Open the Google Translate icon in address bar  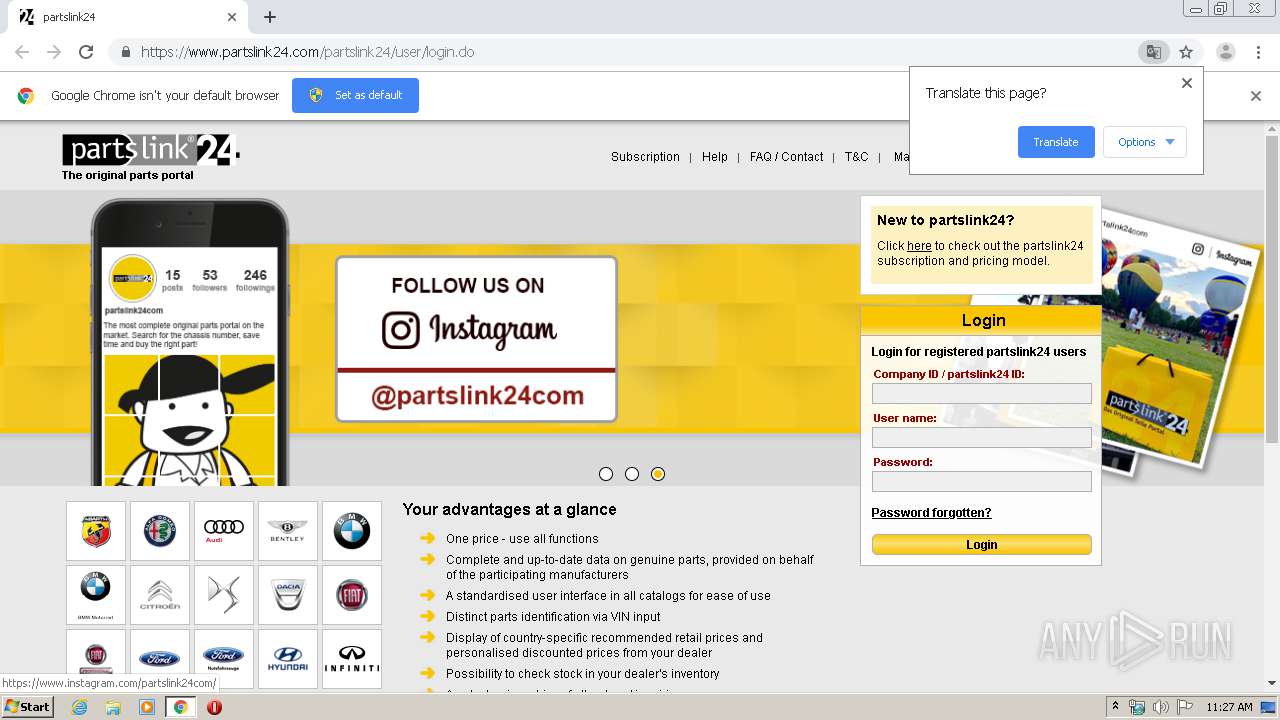tap(1154, 52)
